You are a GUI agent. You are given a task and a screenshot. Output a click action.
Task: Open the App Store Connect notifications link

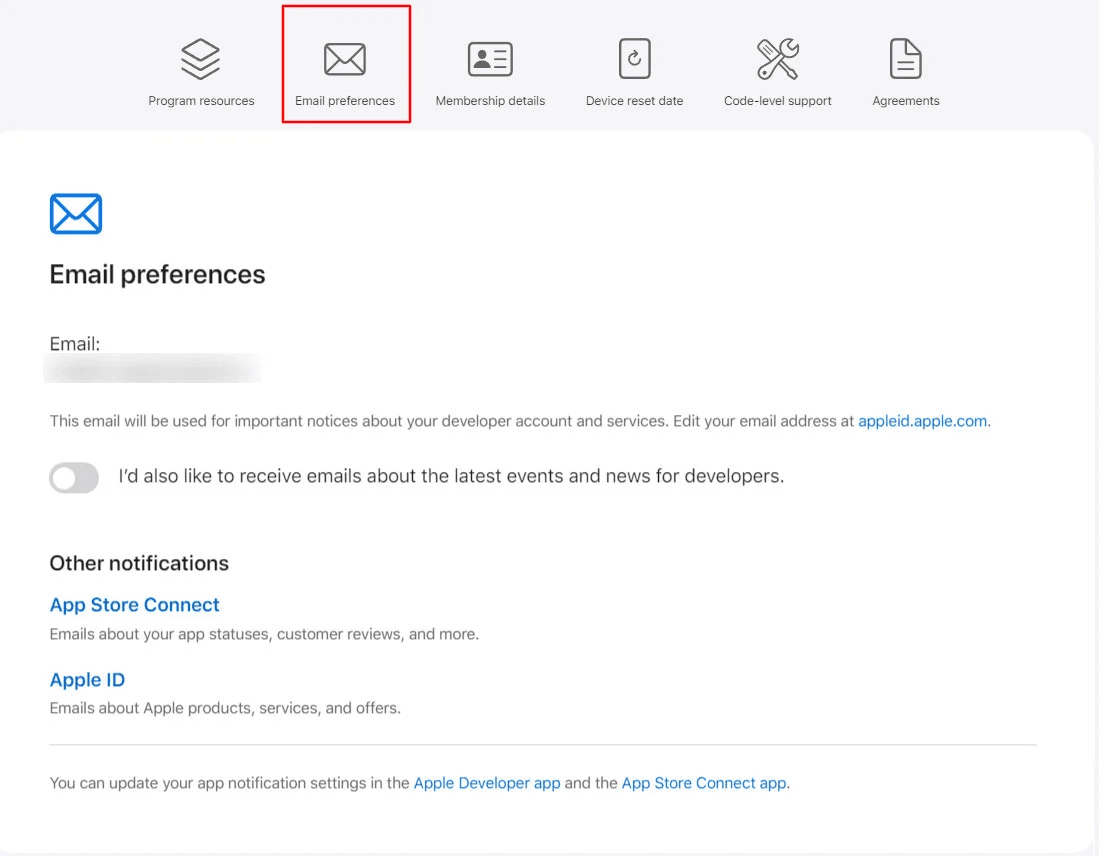pos(135,605)
